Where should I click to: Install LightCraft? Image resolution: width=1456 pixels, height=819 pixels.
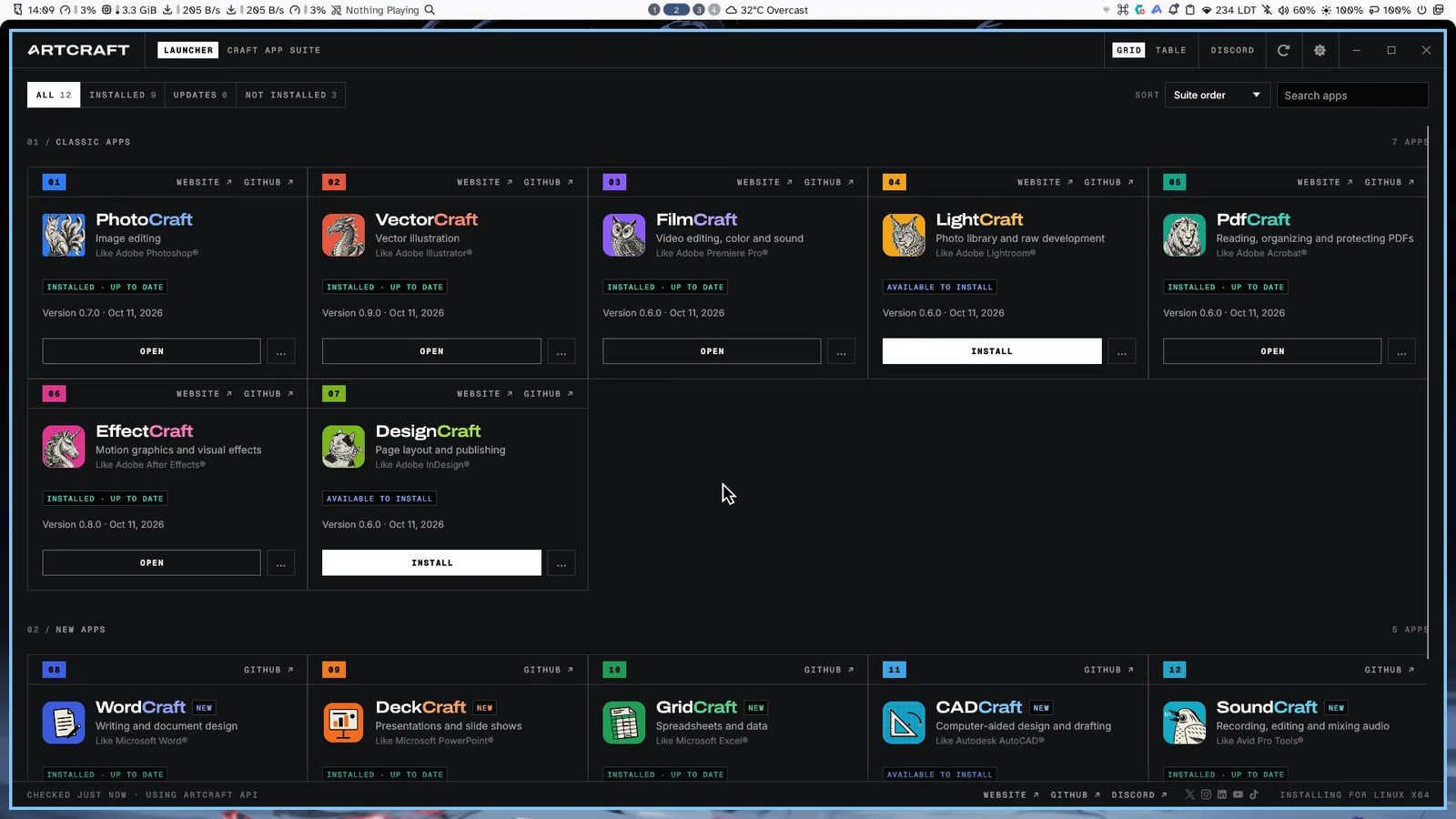[x=992, y=351]
